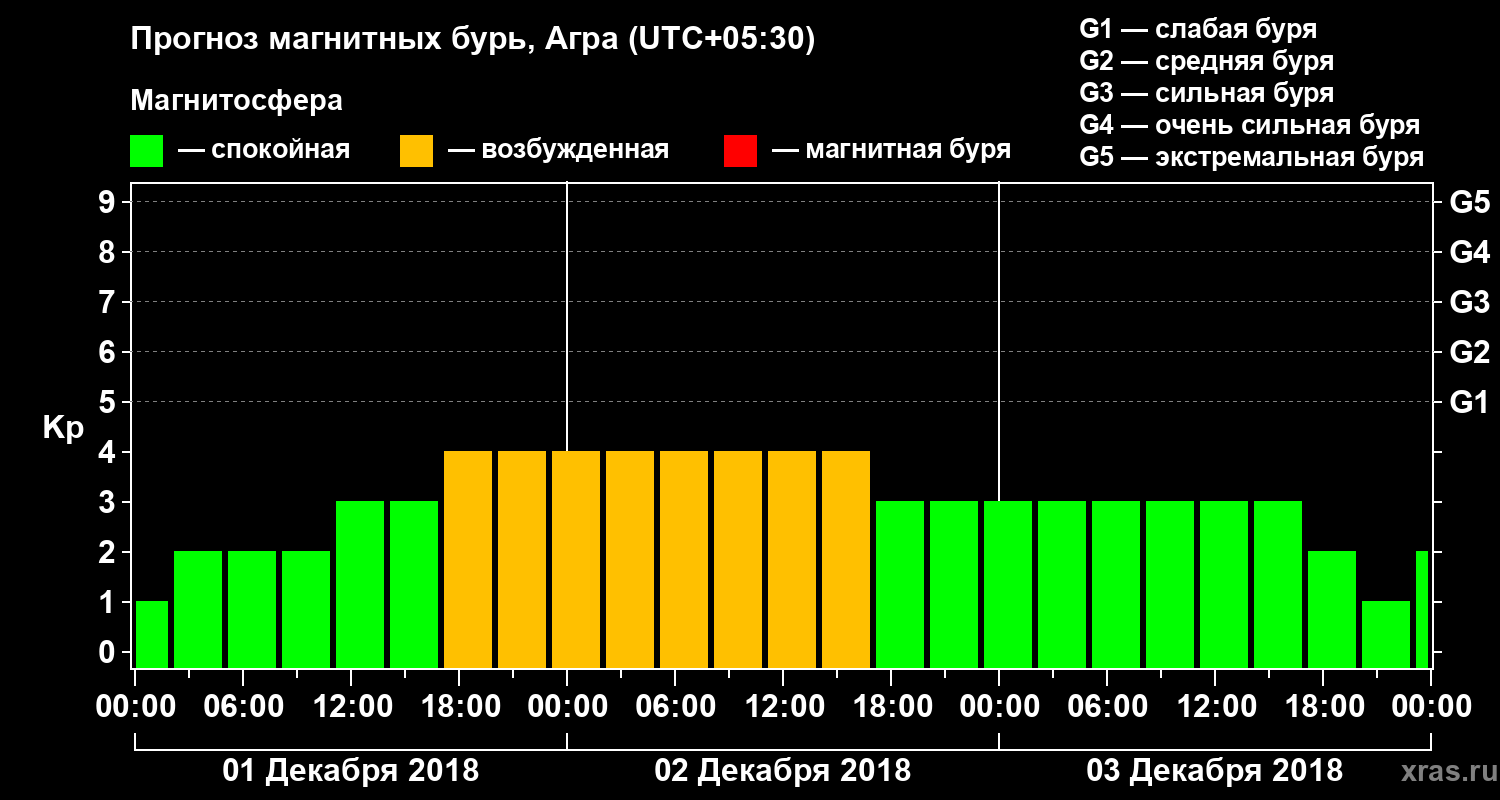Screen dimensions: 1500x800
Task: Click the Kp 2 bar above 18:00 on 03 Декабря
Action: pos(1332,609)
